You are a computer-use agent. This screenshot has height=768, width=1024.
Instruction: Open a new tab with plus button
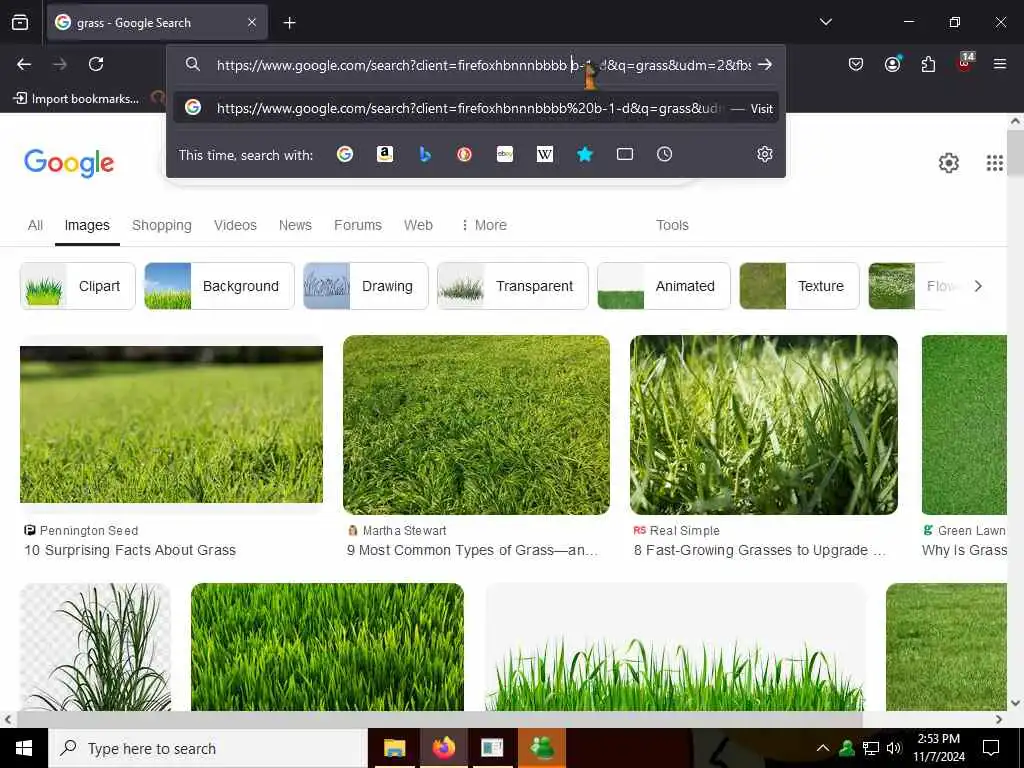[x=289, y=23]
